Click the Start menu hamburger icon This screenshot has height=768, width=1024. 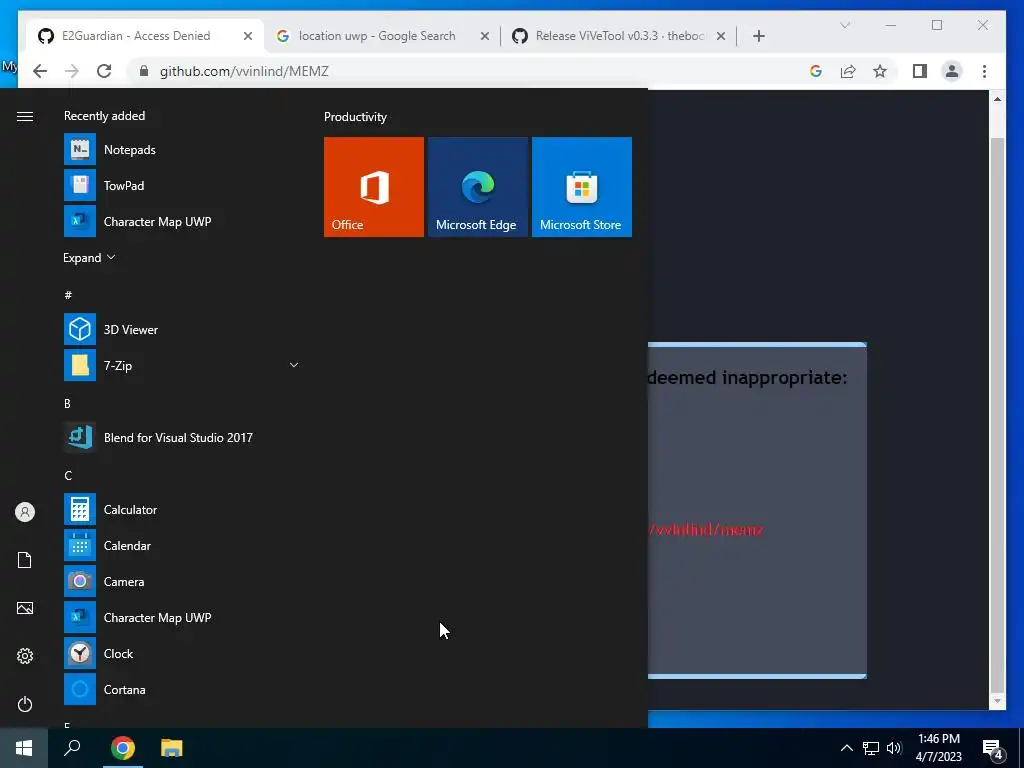coord(25,116)
